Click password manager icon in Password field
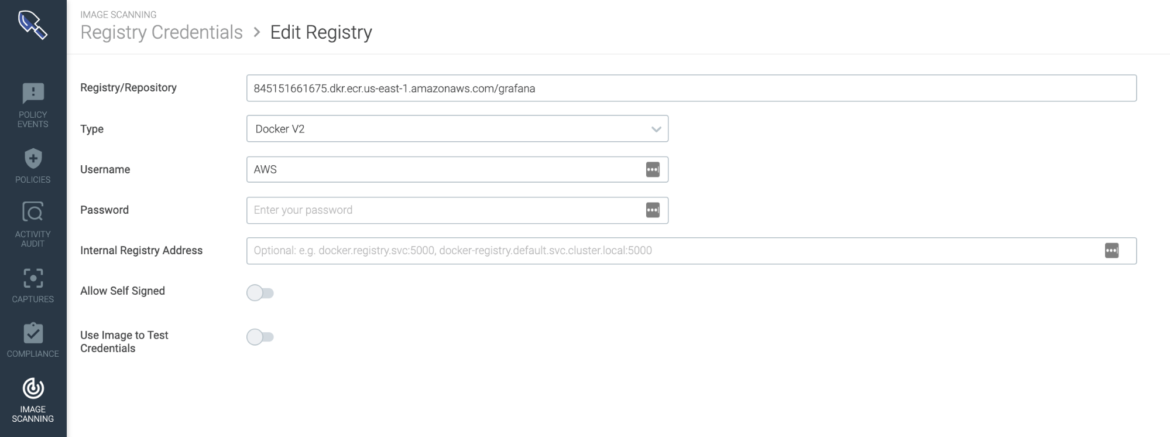The width and height of the screenshot is (1170, 437). click(x=653, y=210)
